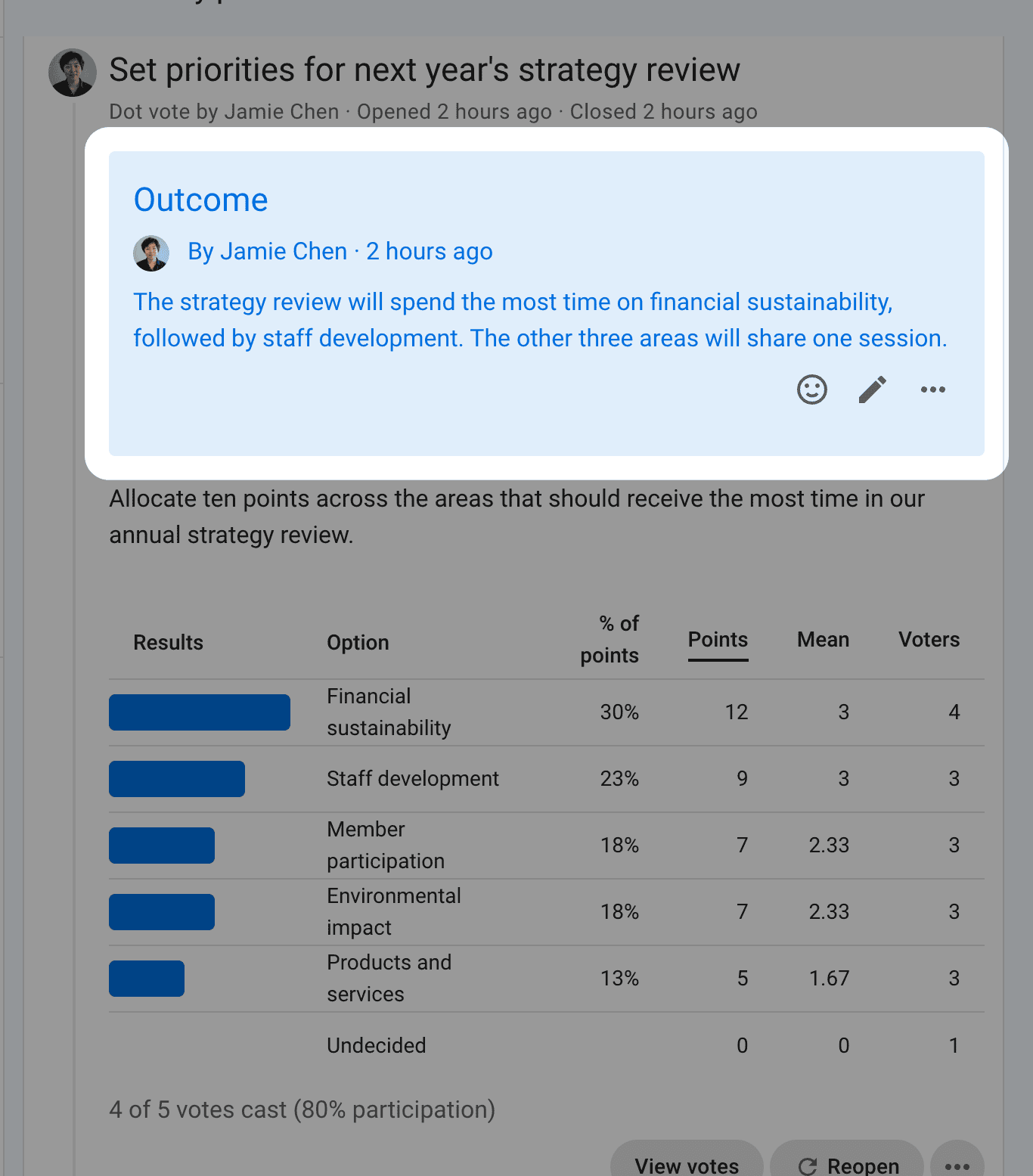Open the By Jamie Chen author link
The height and width of the screenshot is (1176, 1033).
(267, 251)
